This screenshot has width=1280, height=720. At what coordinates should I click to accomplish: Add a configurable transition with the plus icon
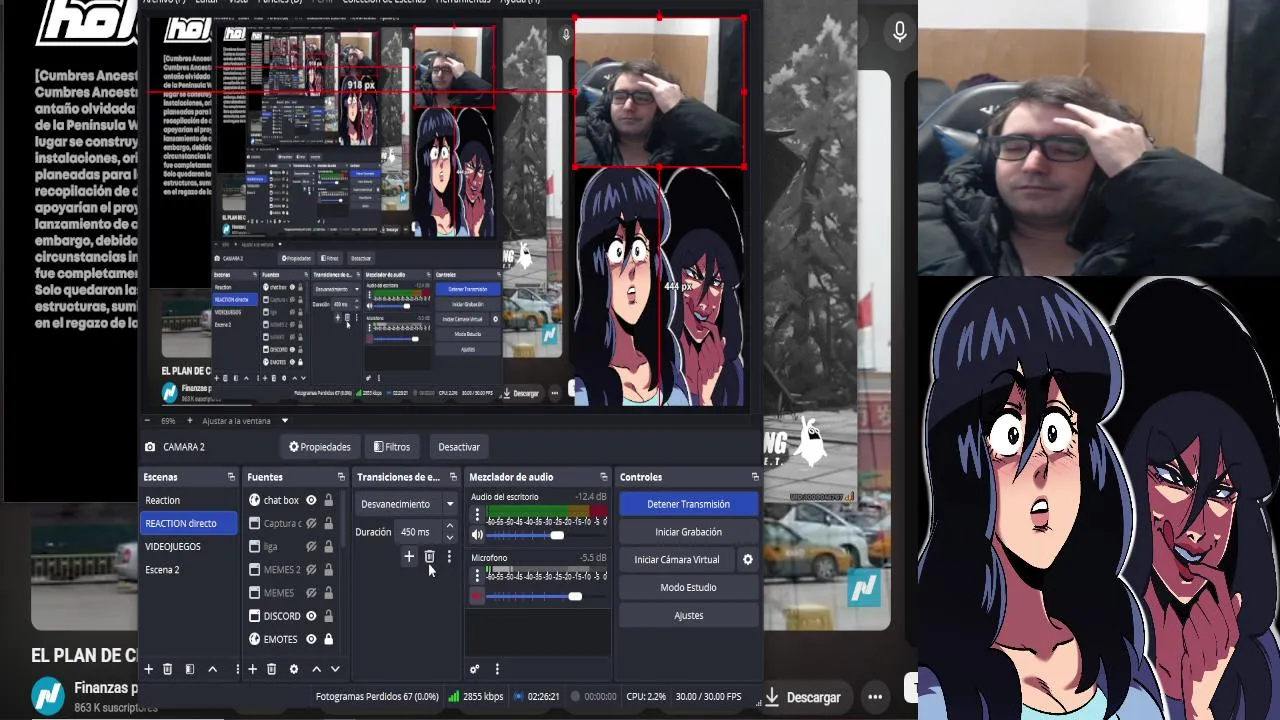tap(409, 557)
